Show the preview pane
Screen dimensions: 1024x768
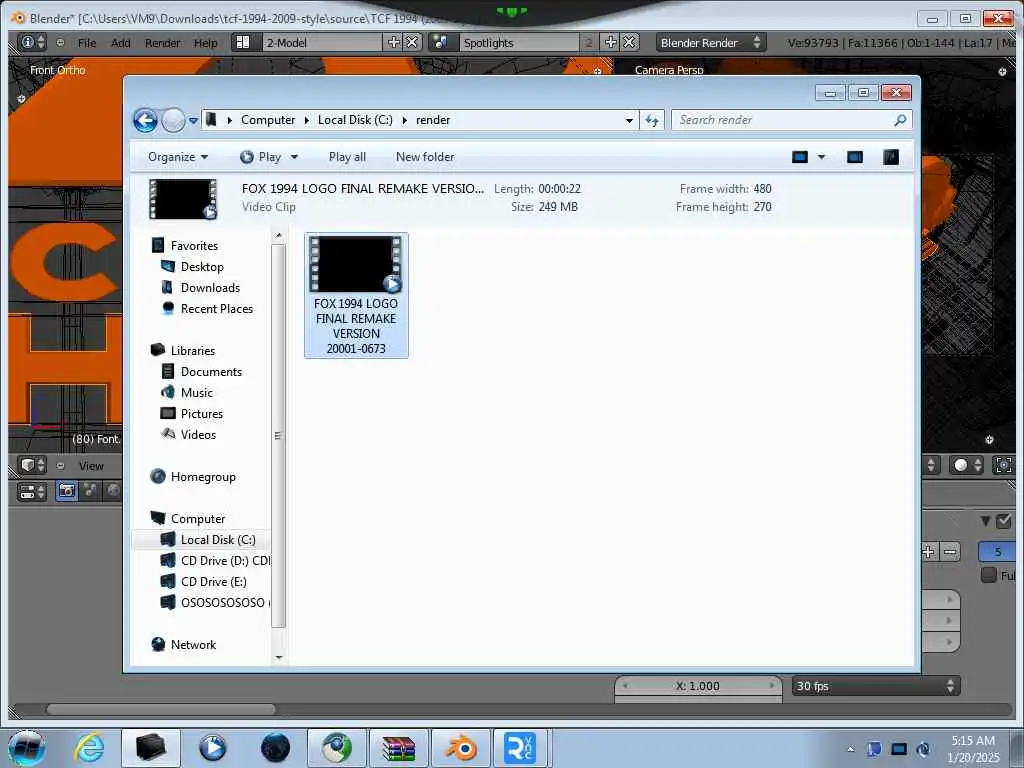tap(855, 157)
